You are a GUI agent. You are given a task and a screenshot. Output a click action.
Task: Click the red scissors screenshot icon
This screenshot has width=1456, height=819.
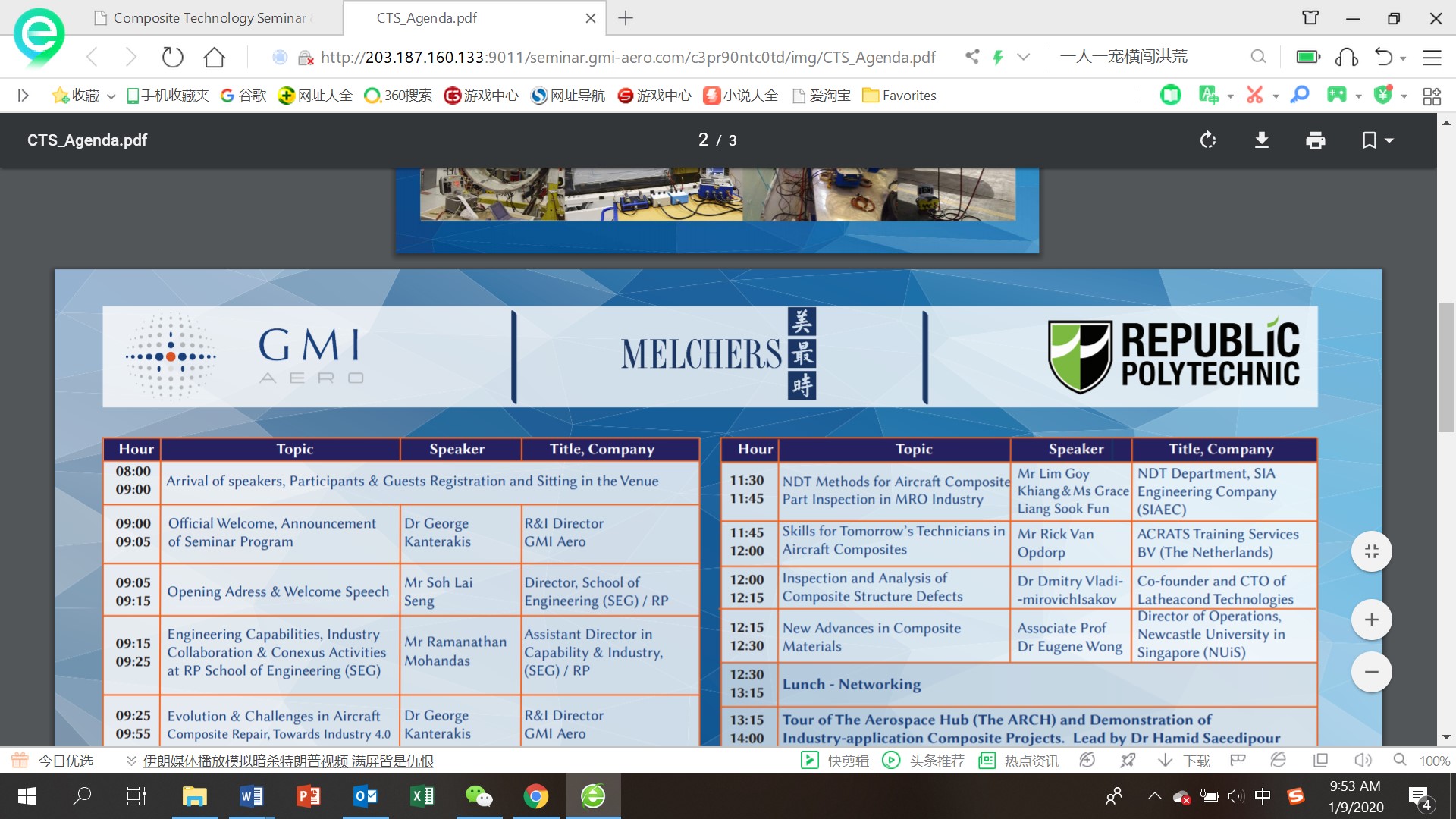tap(1255, 96)
